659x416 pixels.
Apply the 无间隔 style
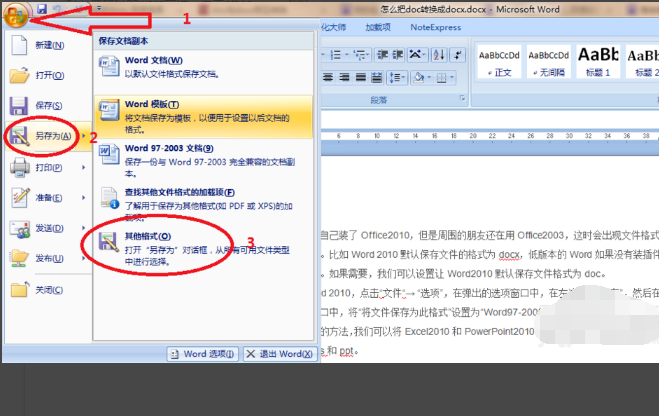click(548, 62)
